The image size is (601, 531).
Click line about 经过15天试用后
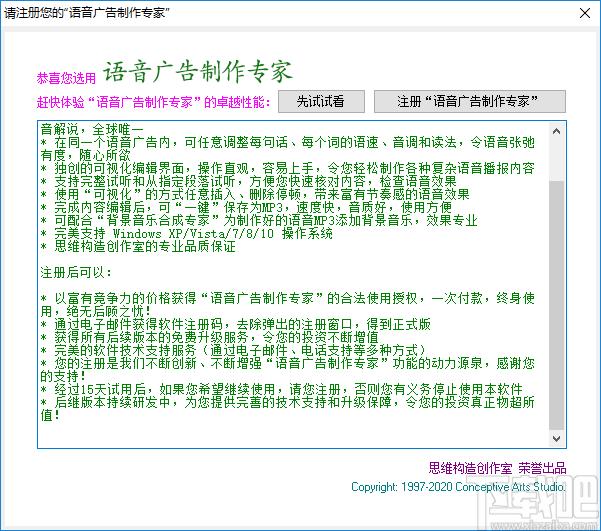click(x=281, y=390)
